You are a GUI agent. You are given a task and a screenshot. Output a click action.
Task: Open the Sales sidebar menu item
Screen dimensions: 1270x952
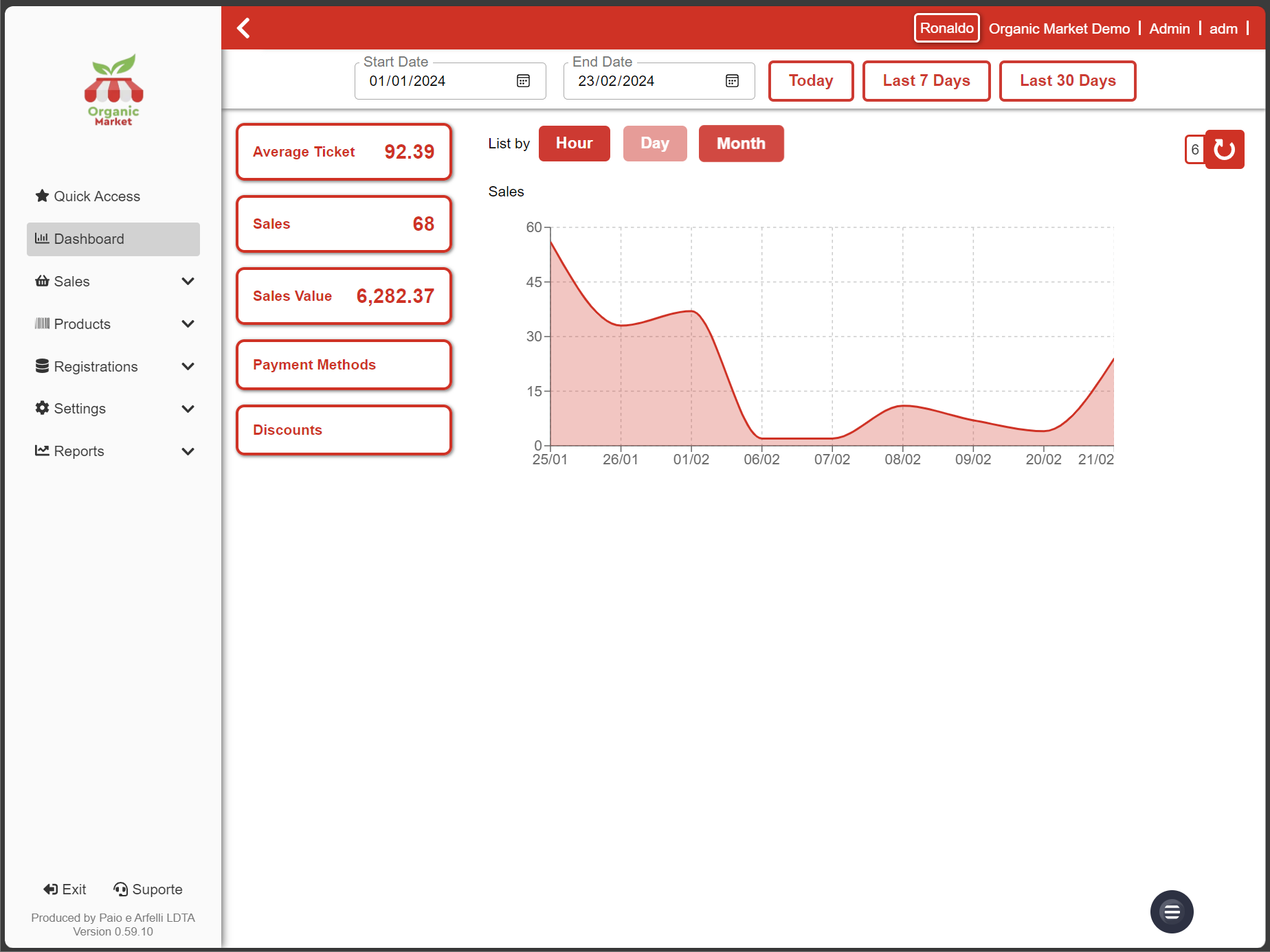click(113, 282)
